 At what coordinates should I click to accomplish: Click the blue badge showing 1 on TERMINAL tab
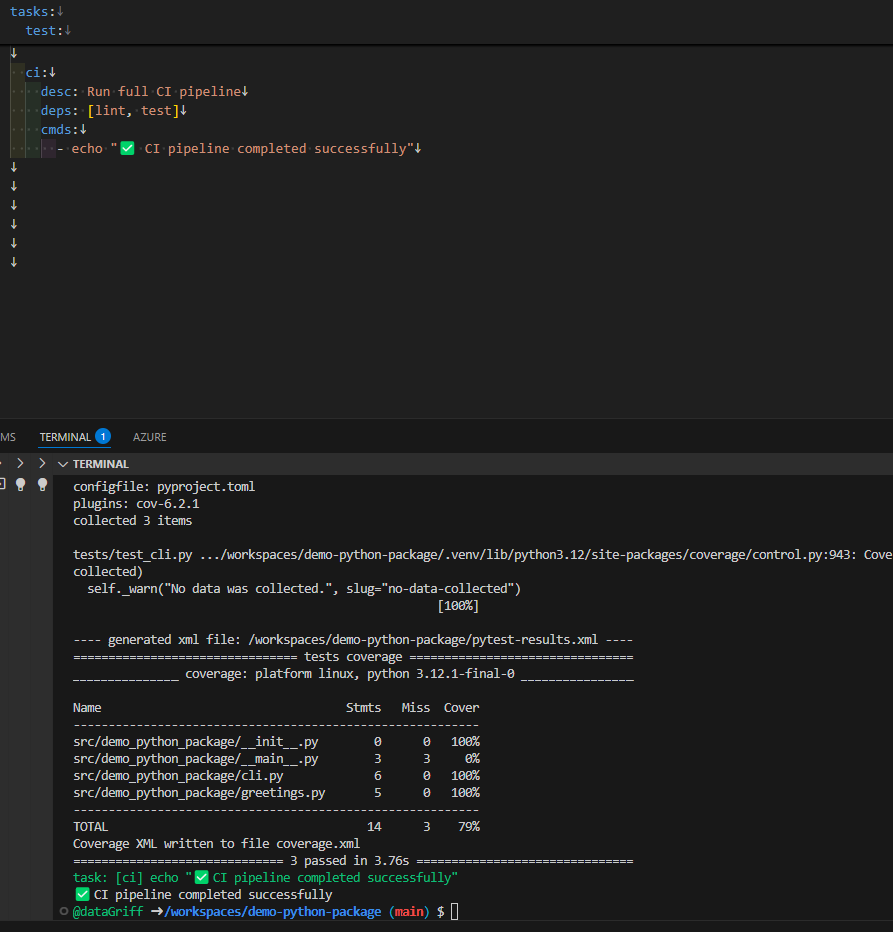103,436
